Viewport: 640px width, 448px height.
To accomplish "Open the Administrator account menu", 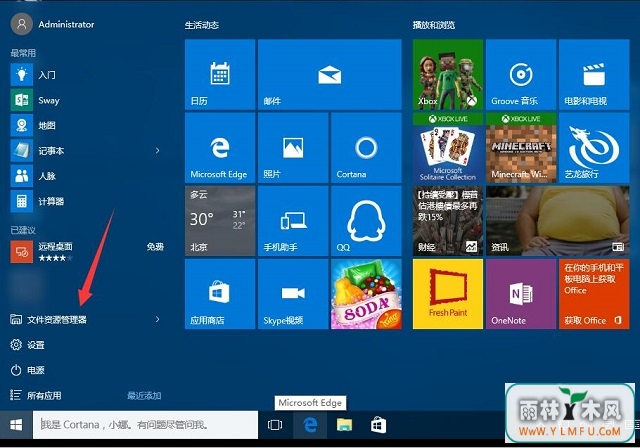I will pyautogui.click(x=52, y=24).
